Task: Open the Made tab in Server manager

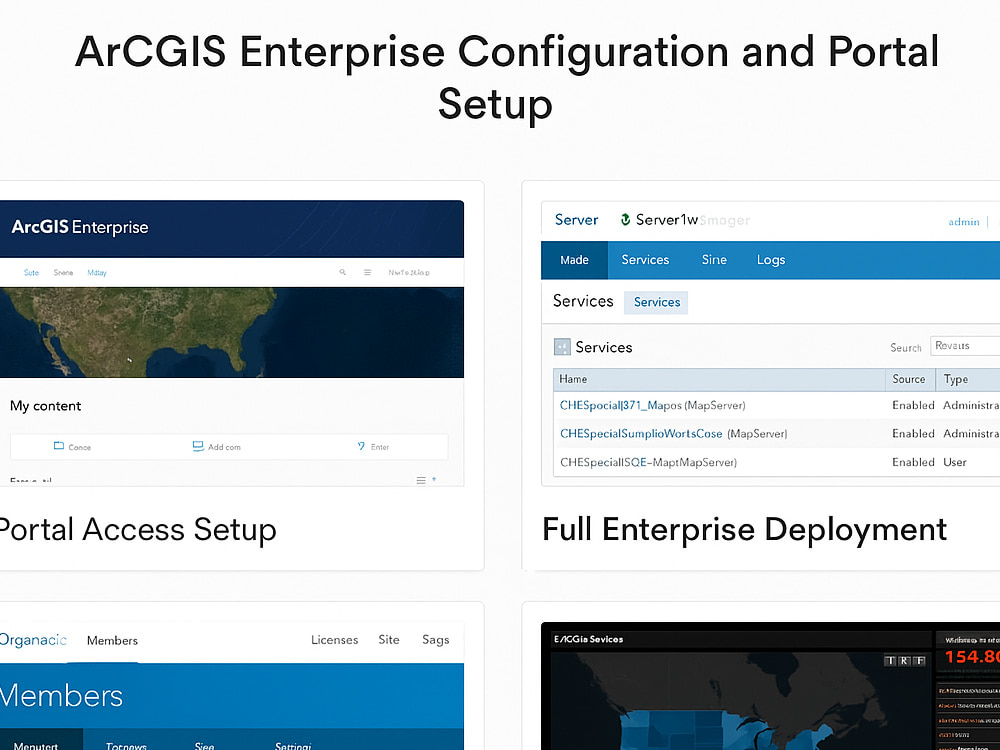Action: (x=575, y=260)
